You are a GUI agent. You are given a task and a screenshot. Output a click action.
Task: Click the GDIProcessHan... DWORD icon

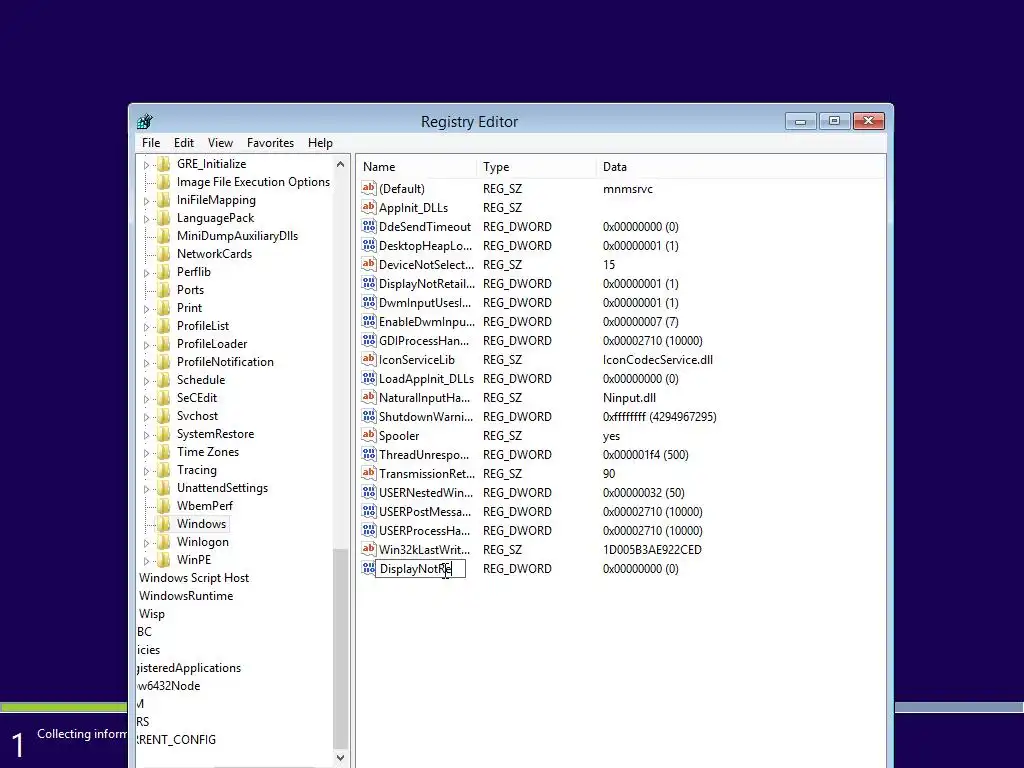(x=368, y=340)
